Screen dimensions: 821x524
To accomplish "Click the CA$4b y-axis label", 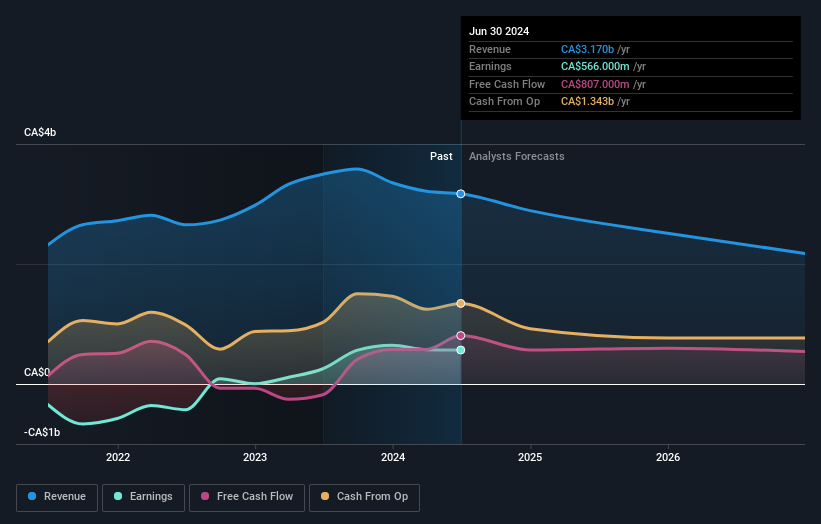I will point(40,132).
